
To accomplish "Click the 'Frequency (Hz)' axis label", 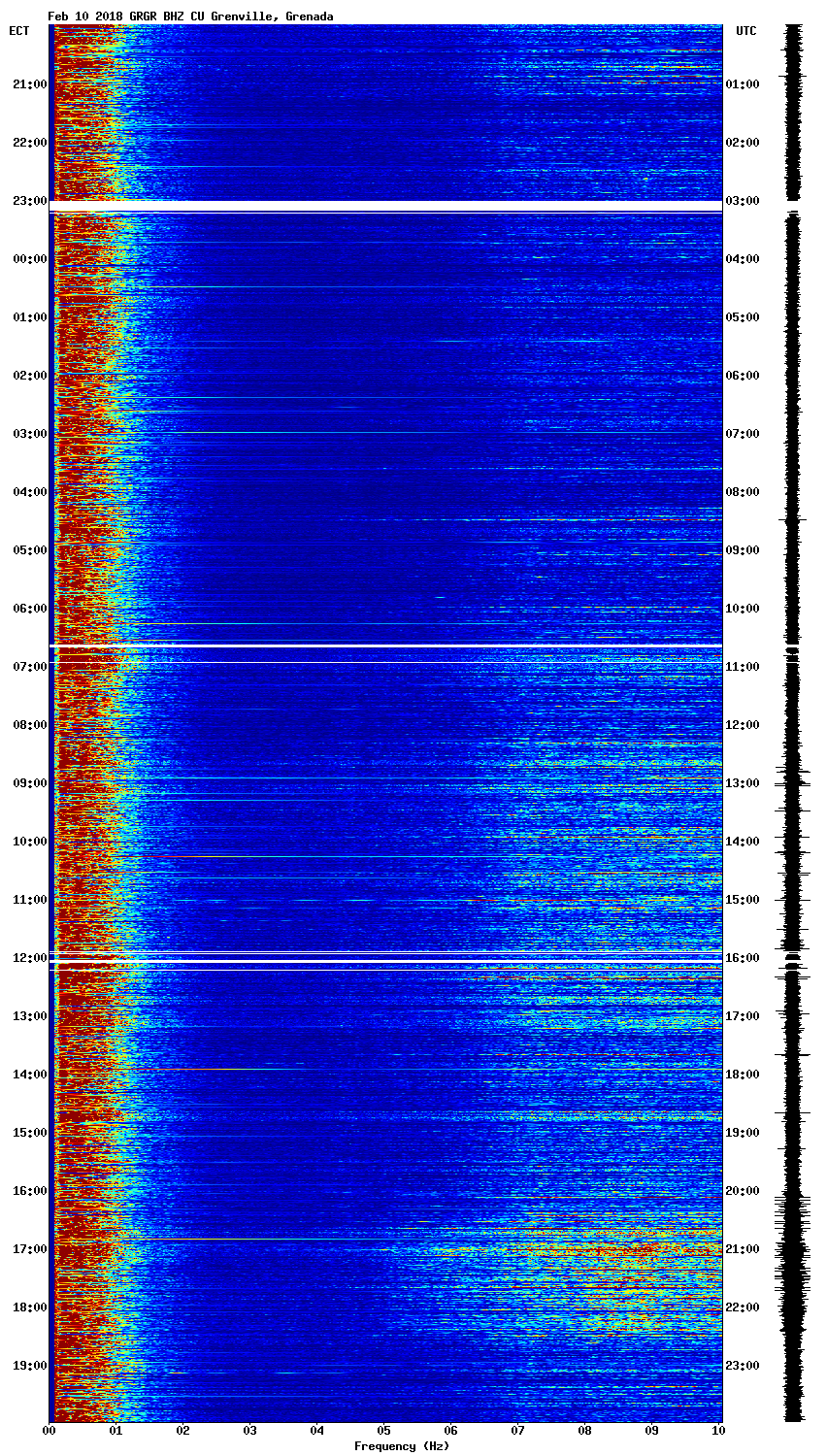I will point(402,1446).
